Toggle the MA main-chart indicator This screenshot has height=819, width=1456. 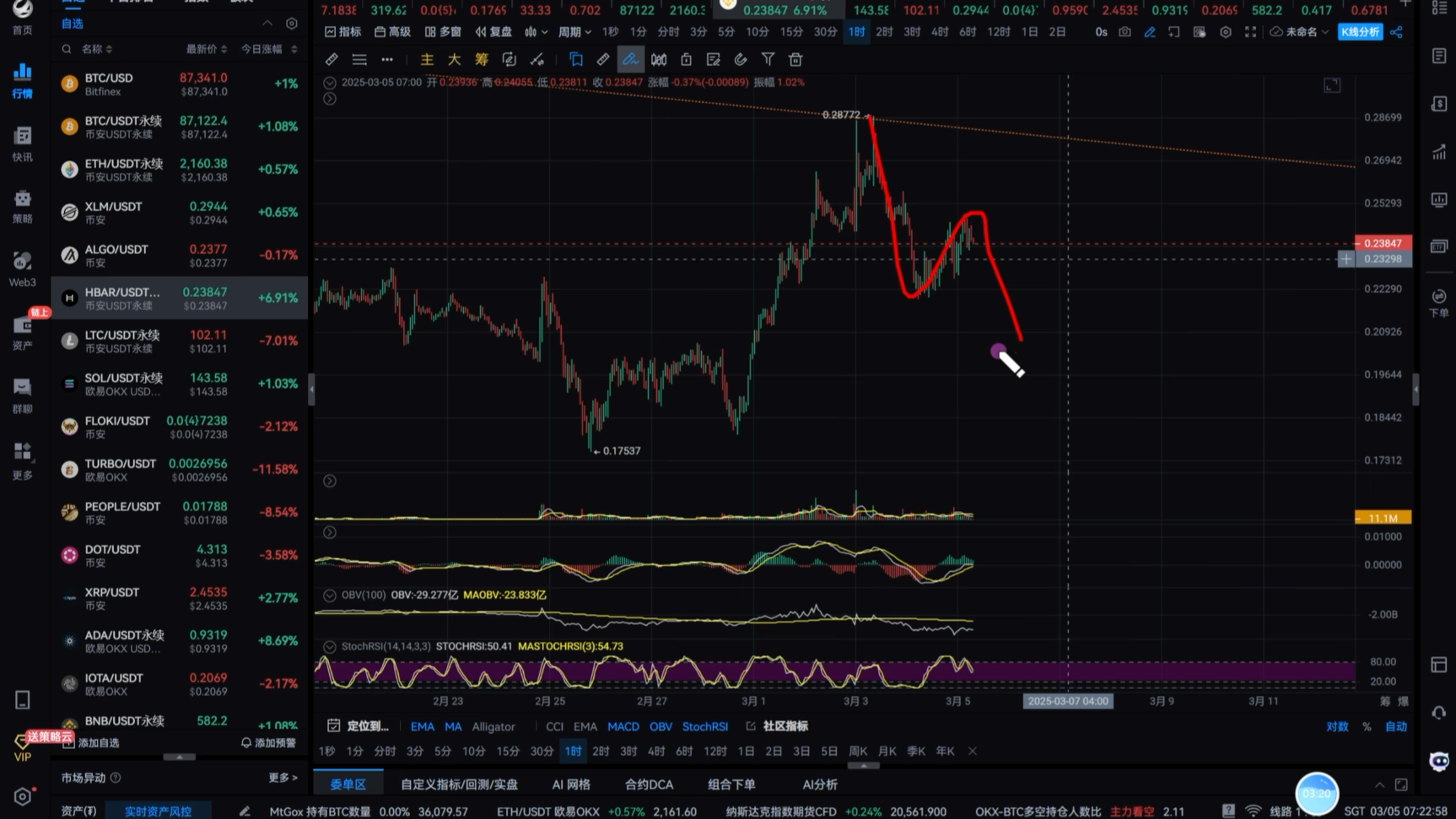[453, 726]
